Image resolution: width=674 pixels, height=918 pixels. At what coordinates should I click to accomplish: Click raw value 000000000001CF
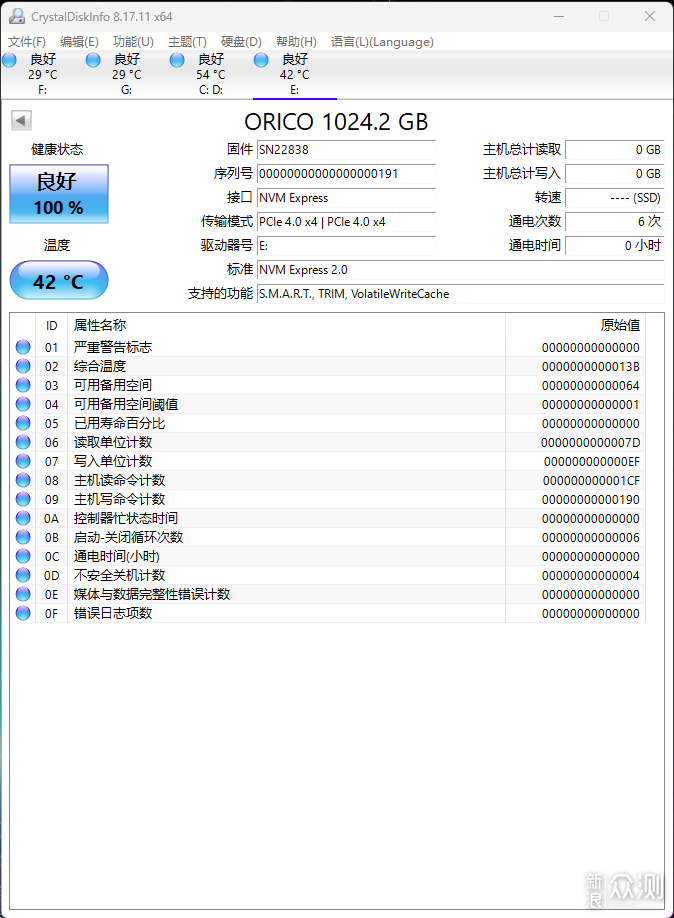pos(591,481)
